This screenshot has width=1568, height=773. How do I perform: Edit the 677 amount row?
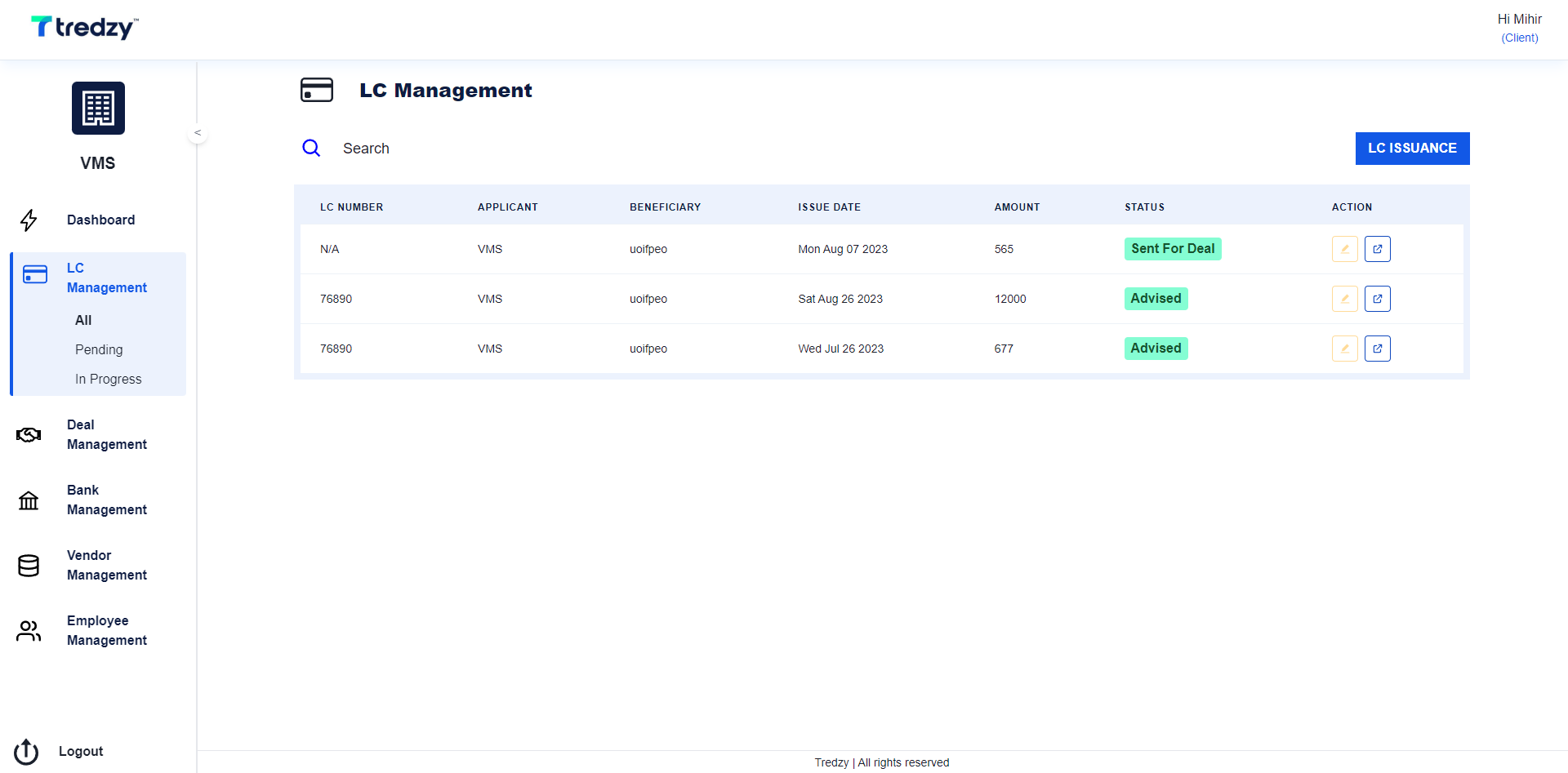pos(1345,349)
